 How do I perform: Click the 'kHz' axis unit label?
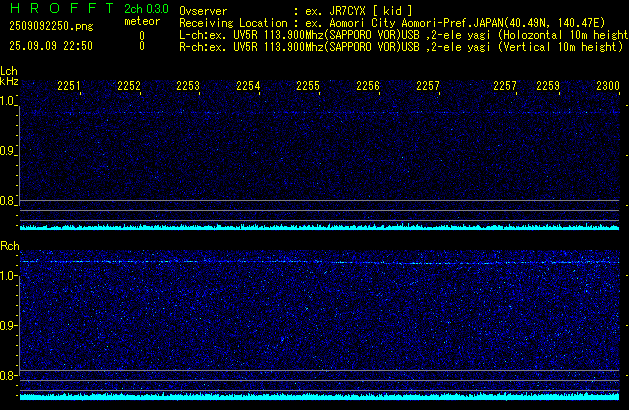pos(9,81)
